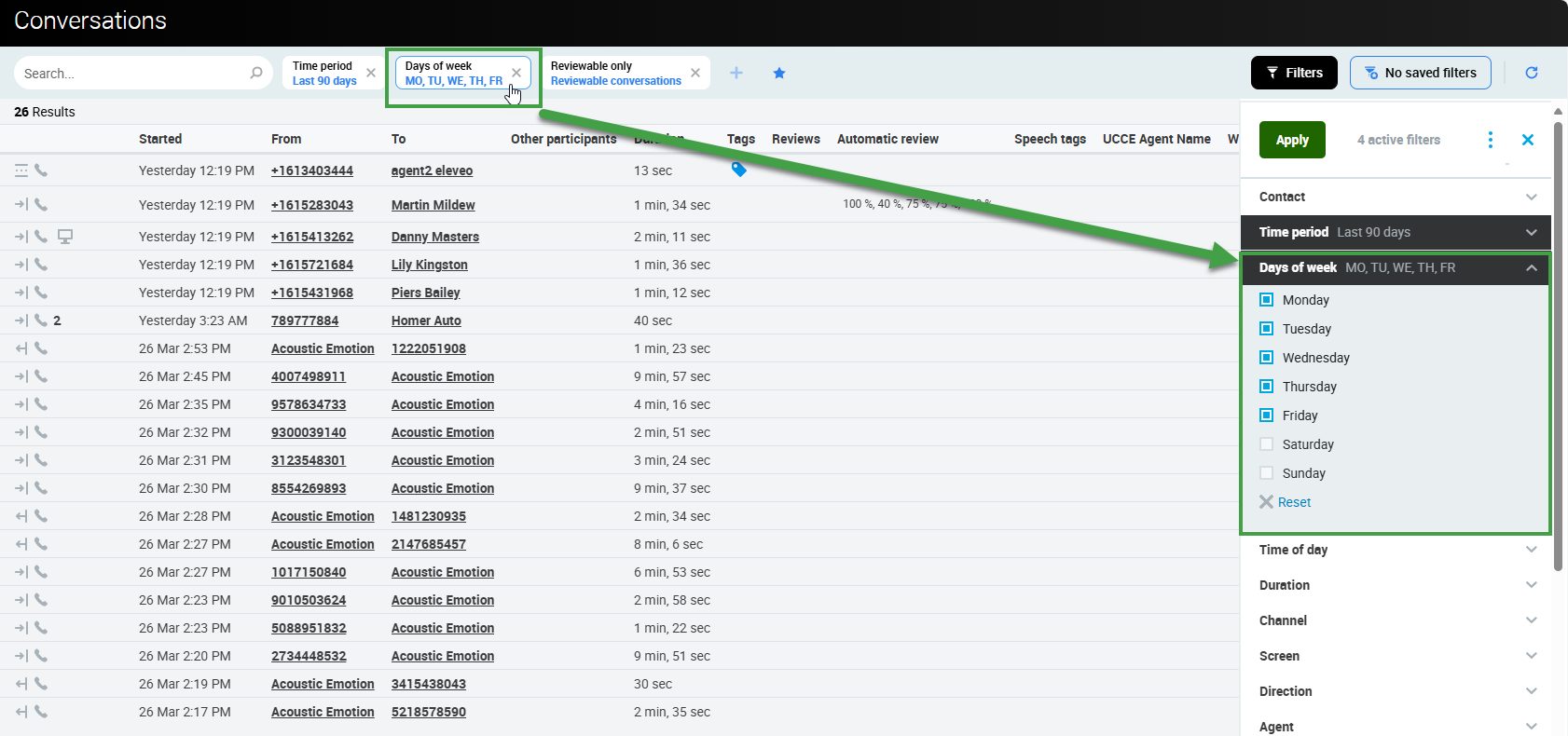The height and width of the screenshot is (736, 1568).
Task: Click the refresh icon in toolbar
Action: 1532,73
